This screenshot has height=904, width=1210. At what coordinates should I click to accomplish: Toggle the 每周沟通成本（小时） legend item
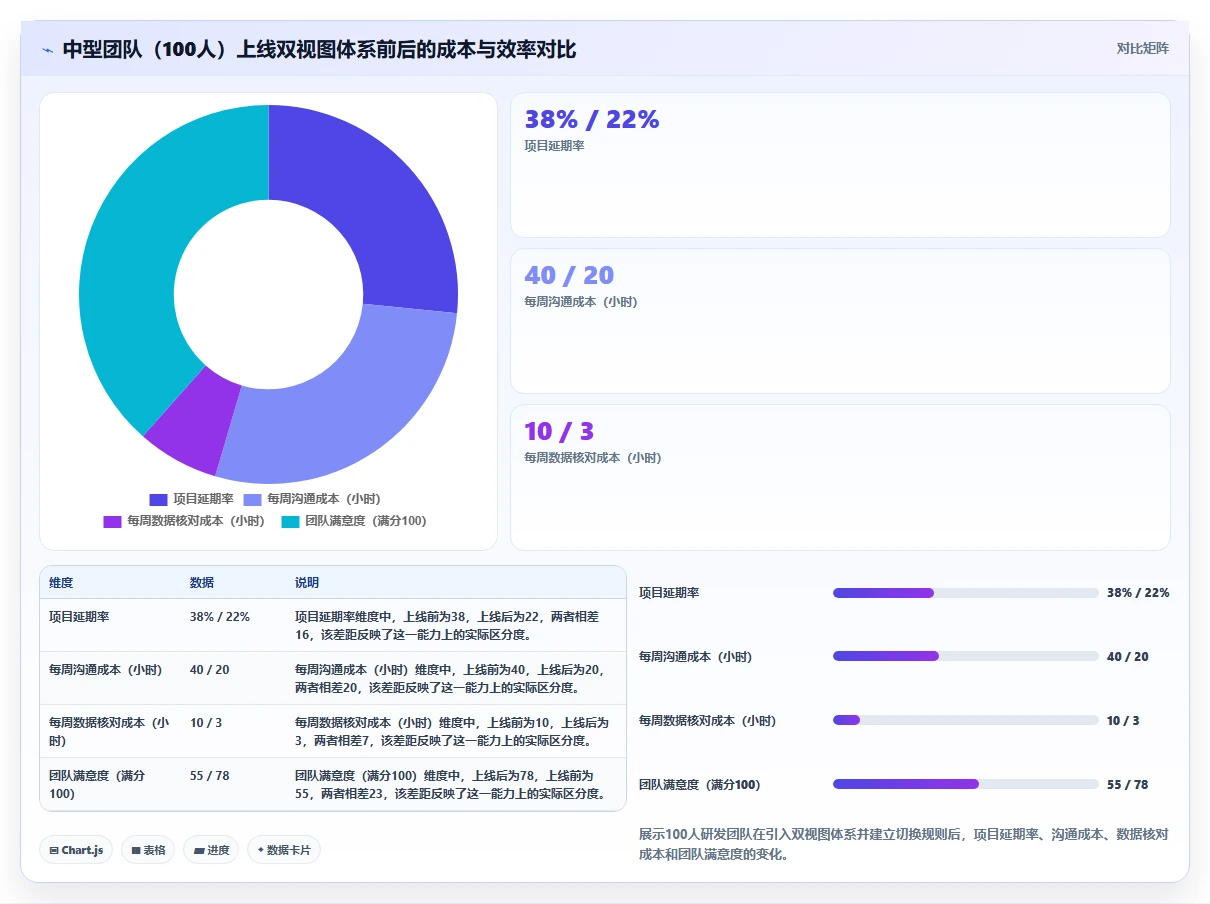[x=312, y=499]
